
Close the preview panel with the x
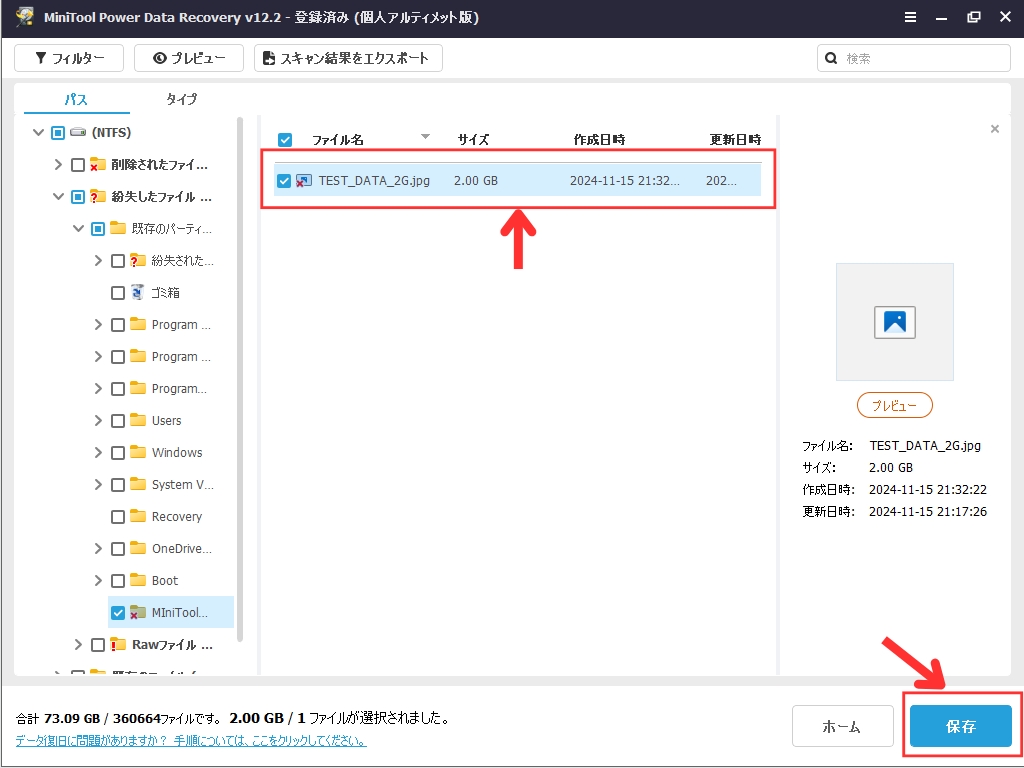(995, 129)
